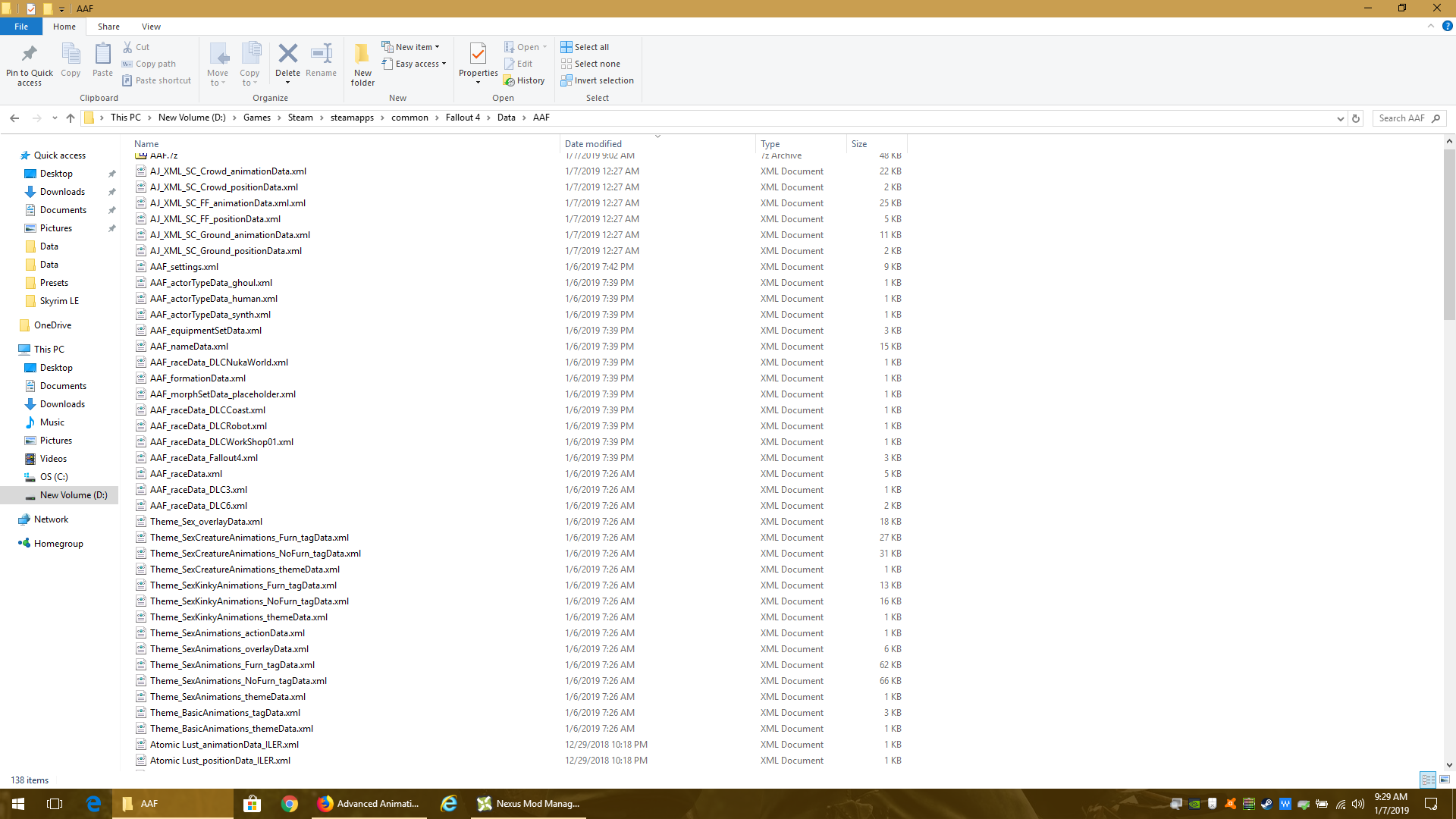
Task: Open Nexus Mod Manager taskbar window
Action: click(x=528, y=804)
